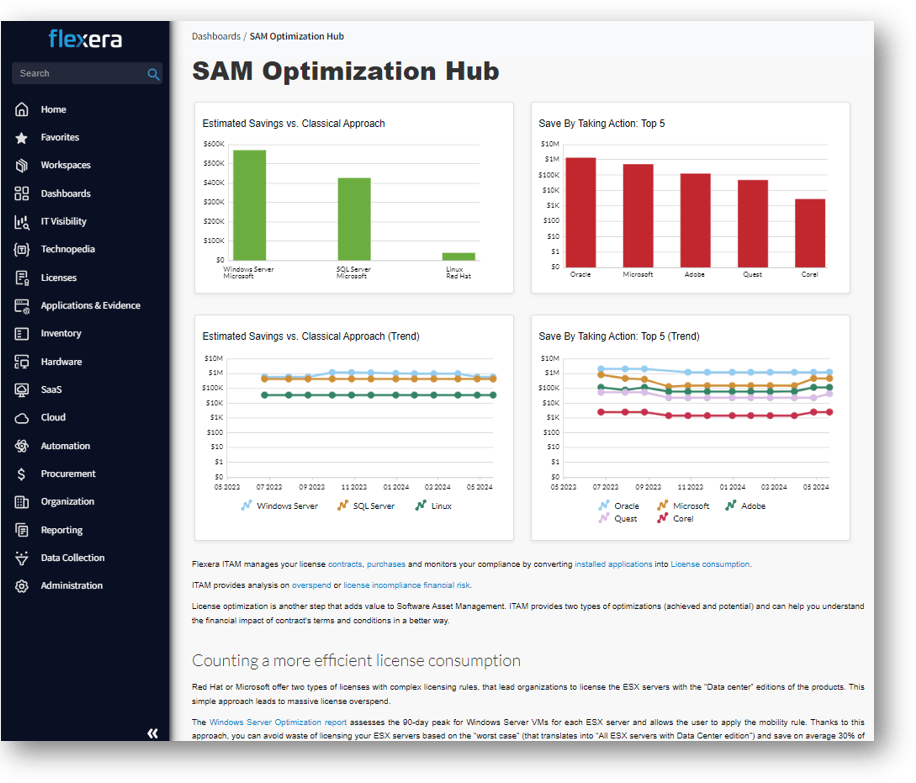Click the SAM Optimization Hub breadcrumb text
Image resolution: width=916 pixels, height=783 pixels.
coord(297,36)
